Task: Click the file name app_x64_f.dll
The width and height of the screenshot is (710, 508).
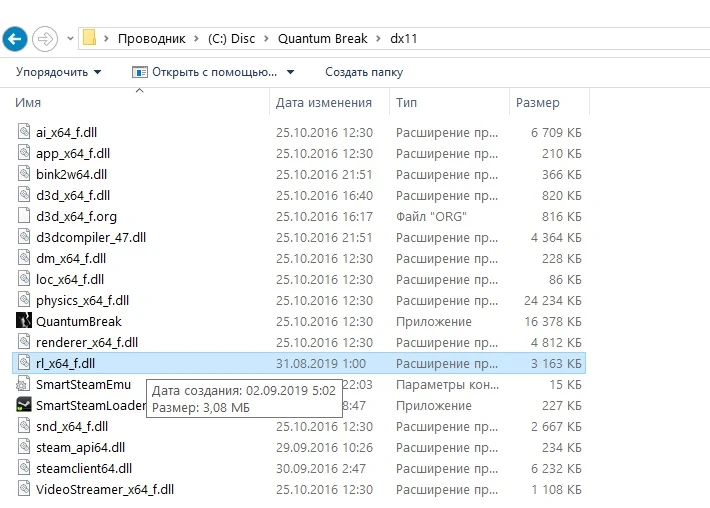Action: pos(73,153)
